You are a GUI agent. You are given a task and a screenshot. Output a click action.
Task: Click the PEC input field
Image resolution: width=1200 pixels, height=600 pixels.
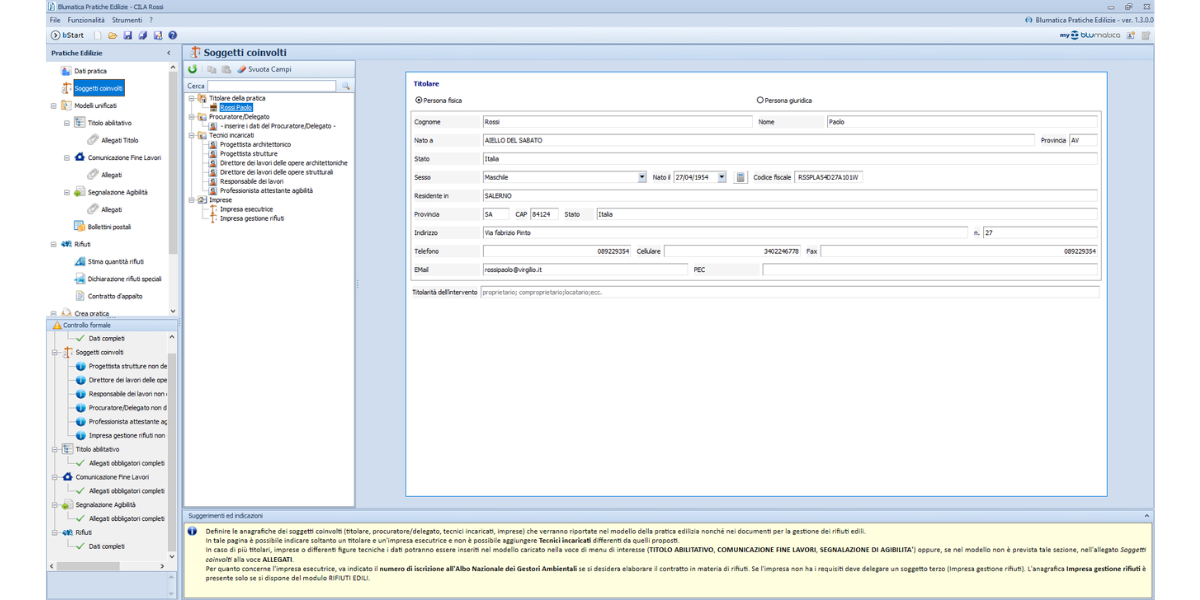(929, 270)
